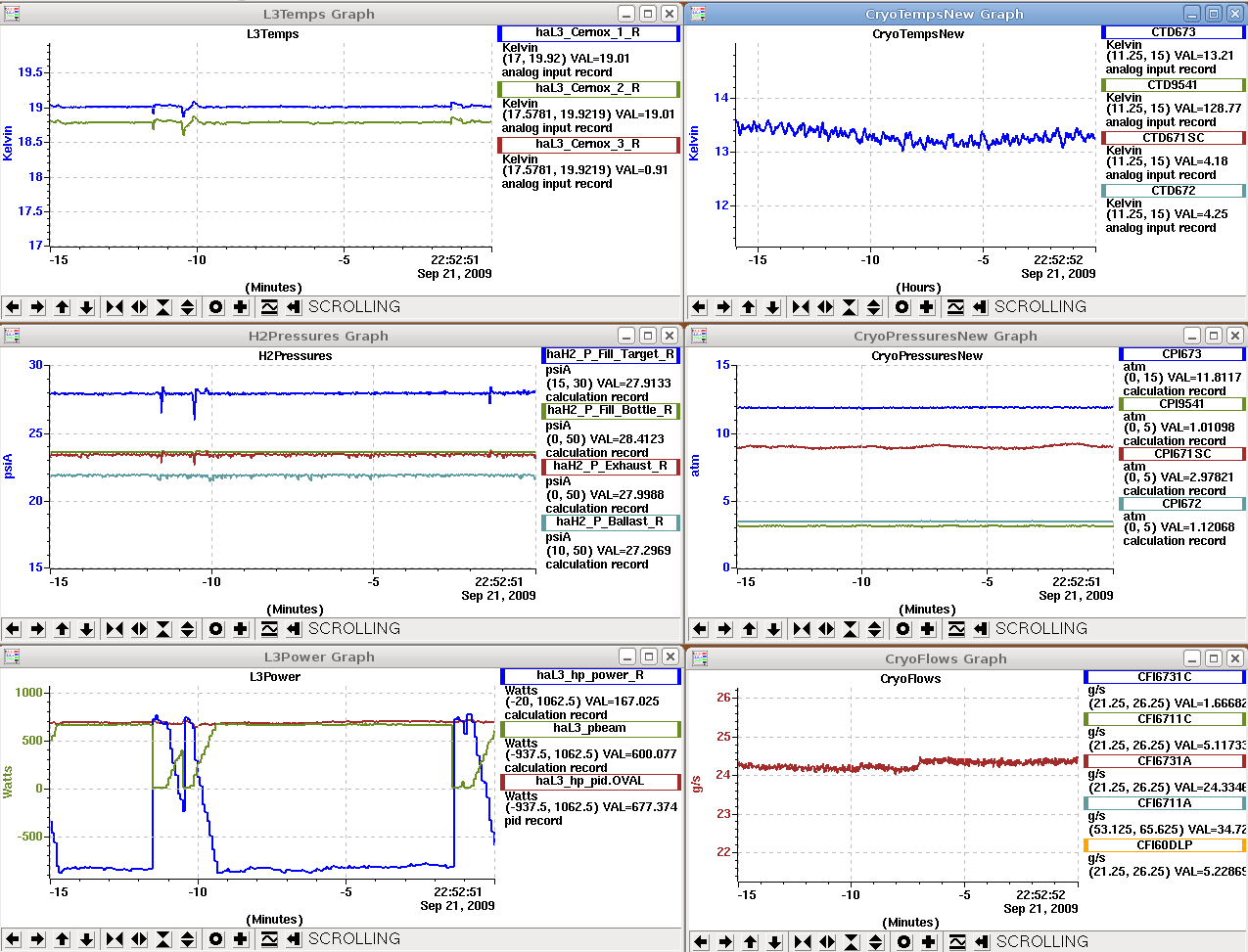Toggle scroll mode arrow in CryoTempsNew graph
This screenshot has height=952, width=1248.
pos(980,307)
